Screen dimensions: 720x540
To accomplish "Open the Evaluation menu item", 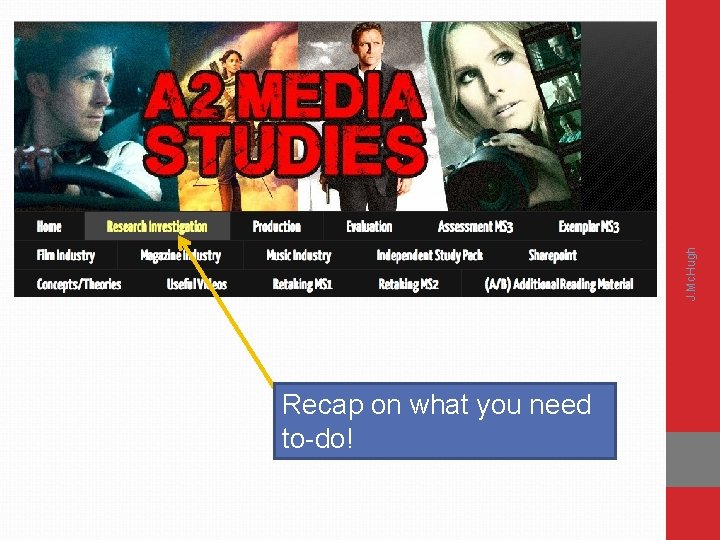I will (369, 226).
